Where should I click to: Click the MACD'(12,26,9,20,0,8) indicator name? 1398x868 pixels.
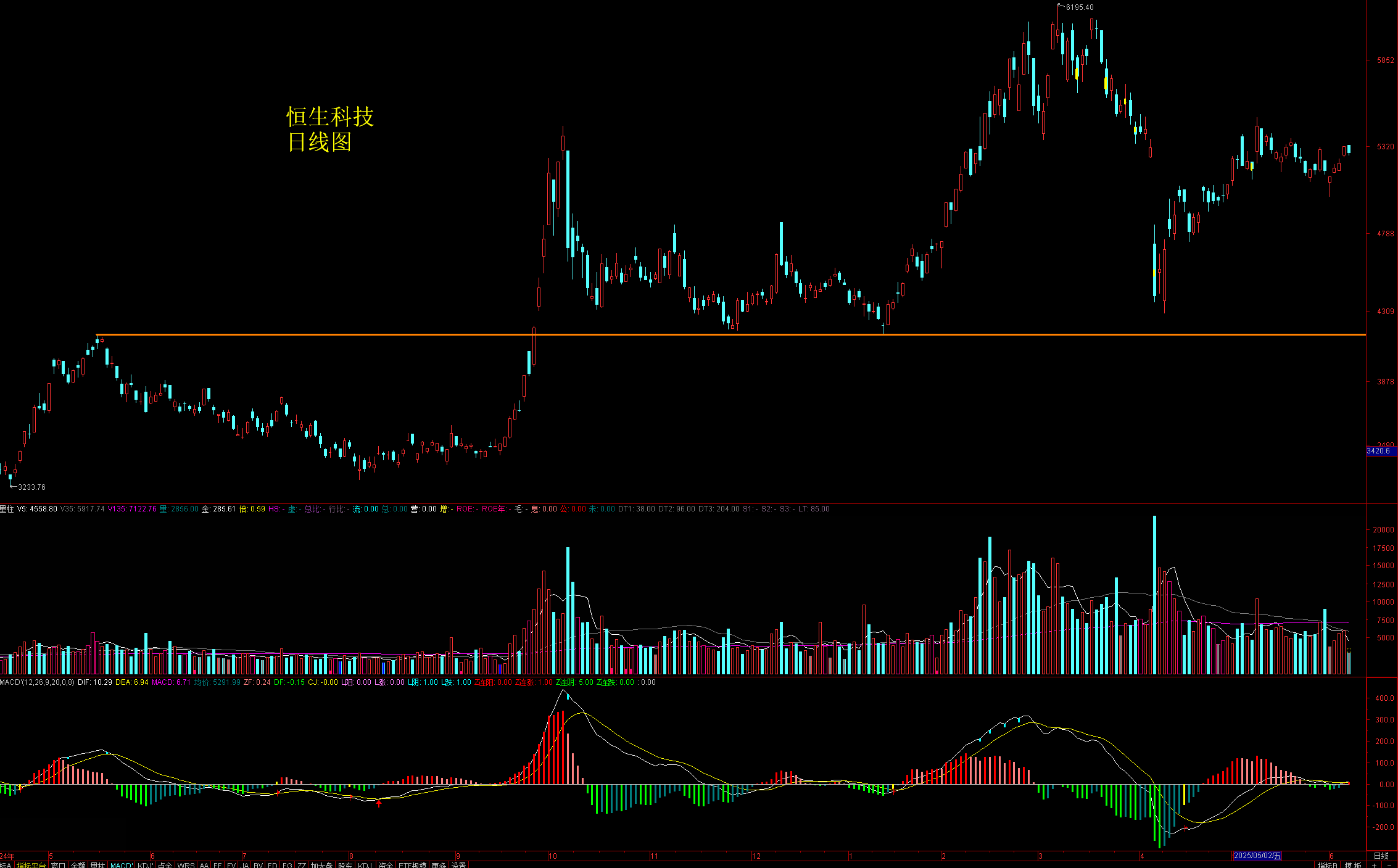(37, 682)
